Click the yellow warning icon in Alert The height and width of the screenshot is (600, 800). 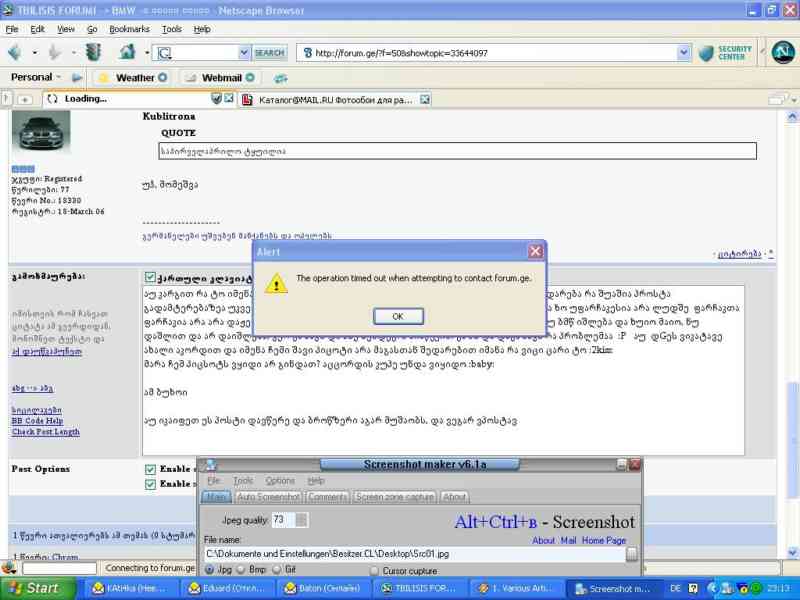(x=276, y=284)
